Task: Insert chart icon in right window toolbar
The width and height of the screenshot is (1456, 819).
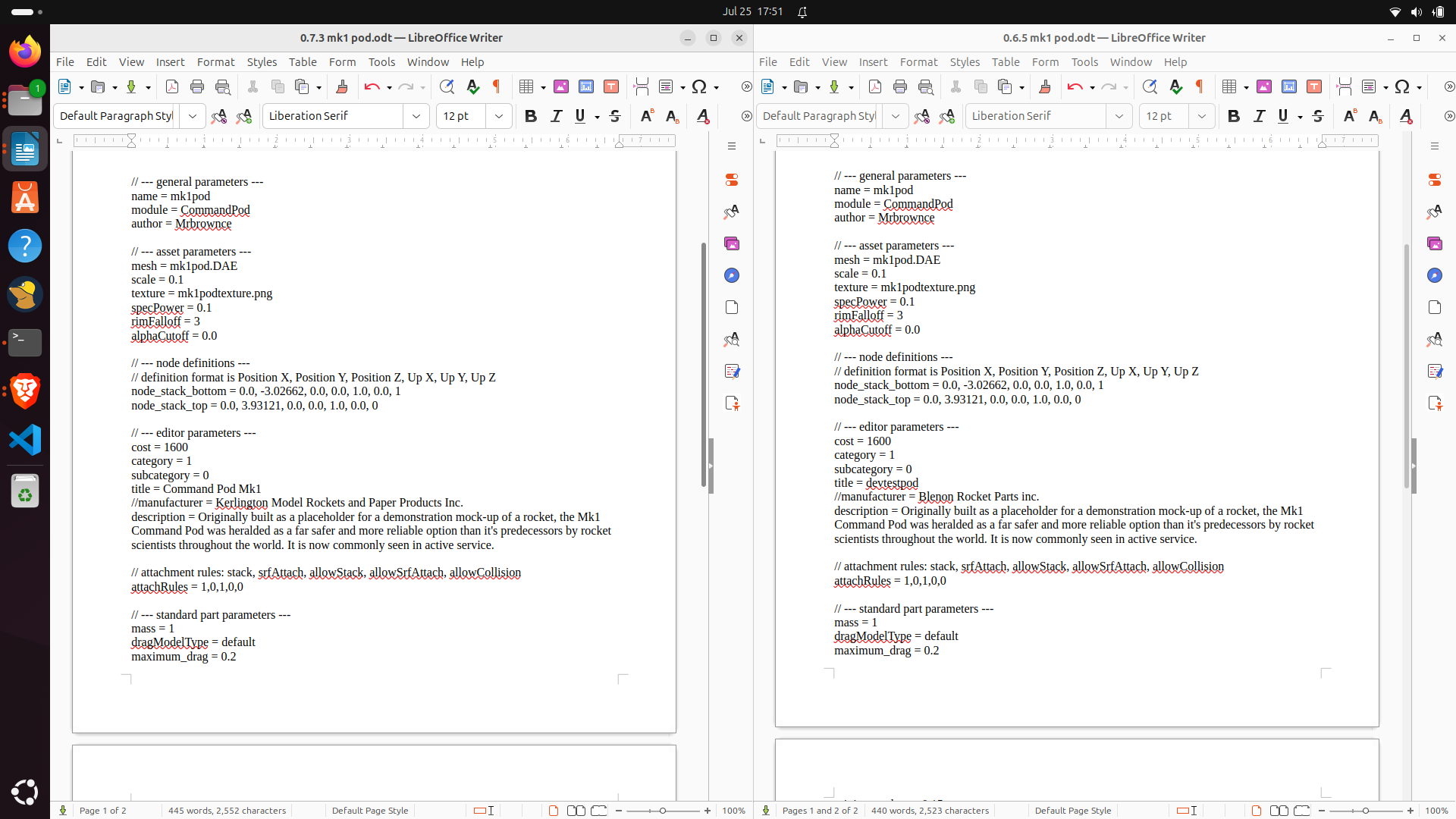Action: tap(1289, 86)
